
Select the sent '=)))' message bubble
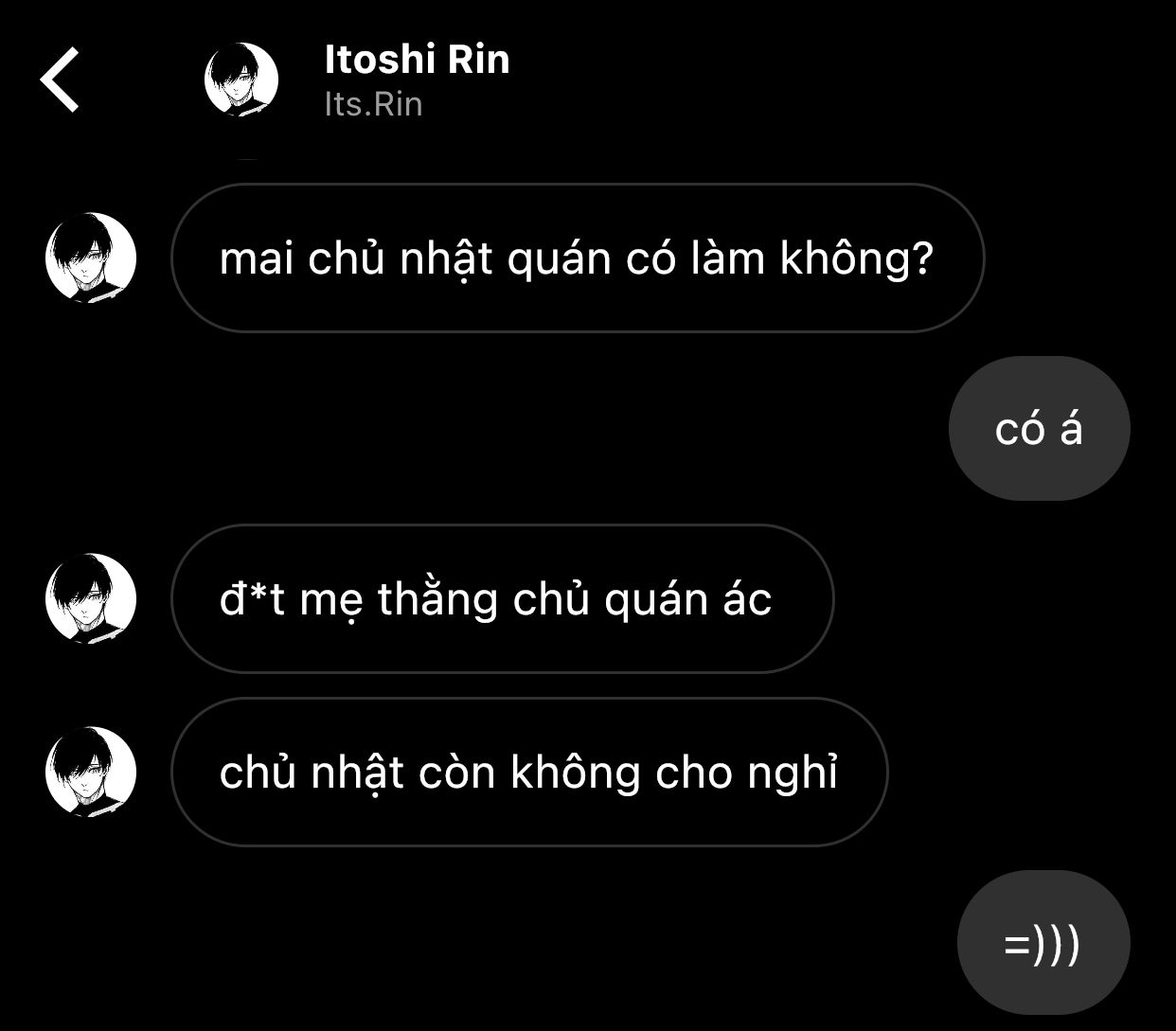tap(1043, 943)
